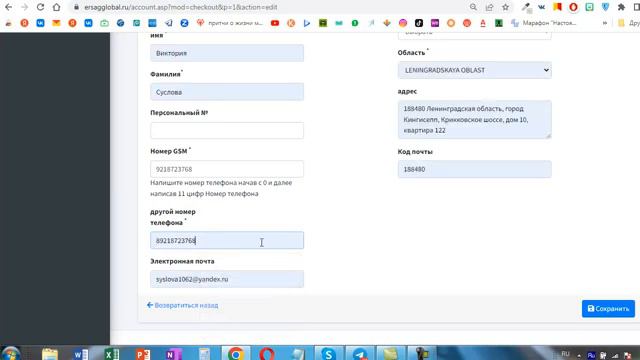640x360 pixels.
Task: Open Skype from the taskbar
Action: click(329, 353)
